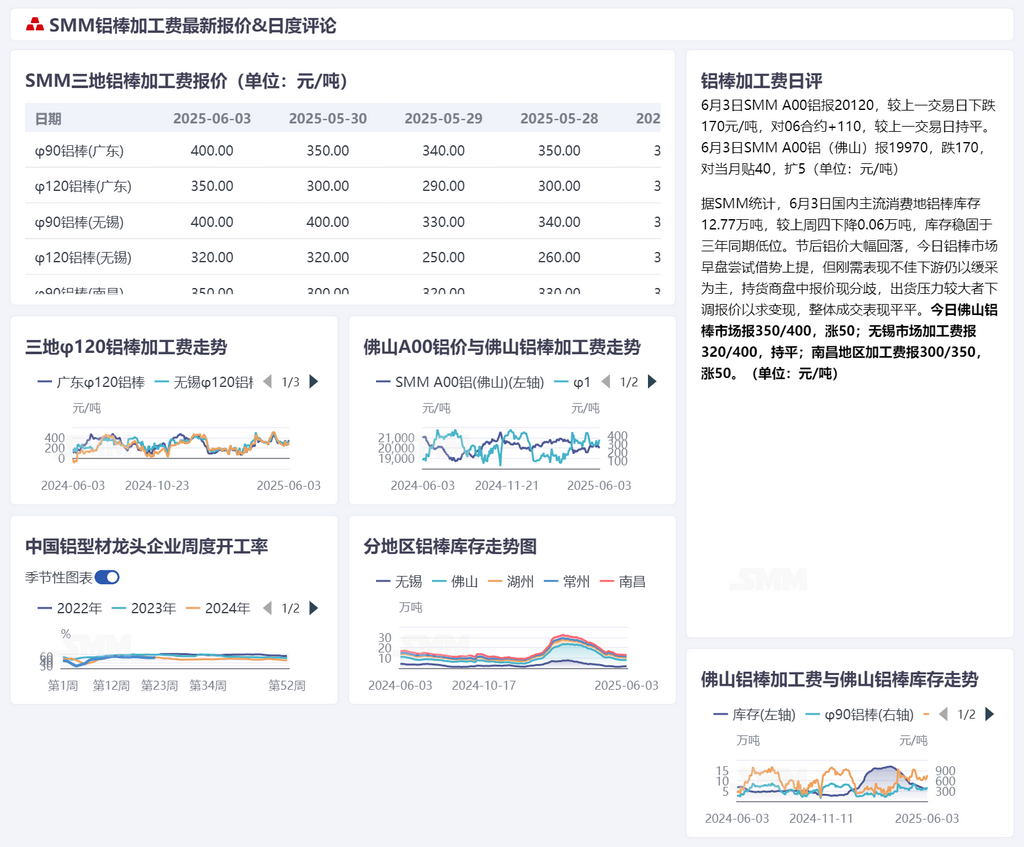Click the 中国铝型材龙头企业周度开工率 chart title

pos(147,546)
